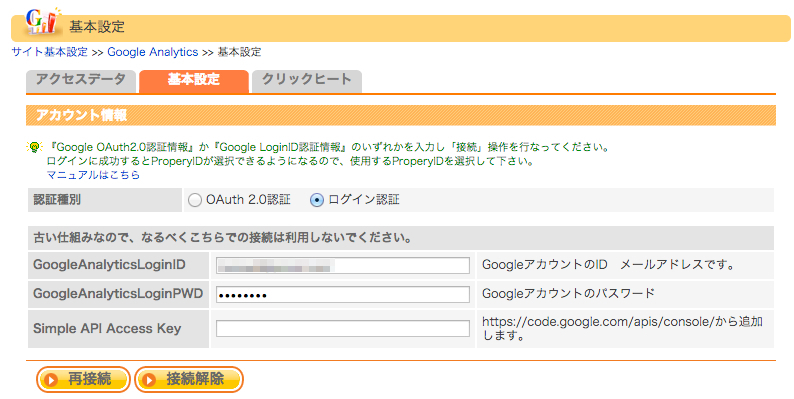Focus the Simple API Access Key field
This screenshot has width=794, height=399.
343,329
